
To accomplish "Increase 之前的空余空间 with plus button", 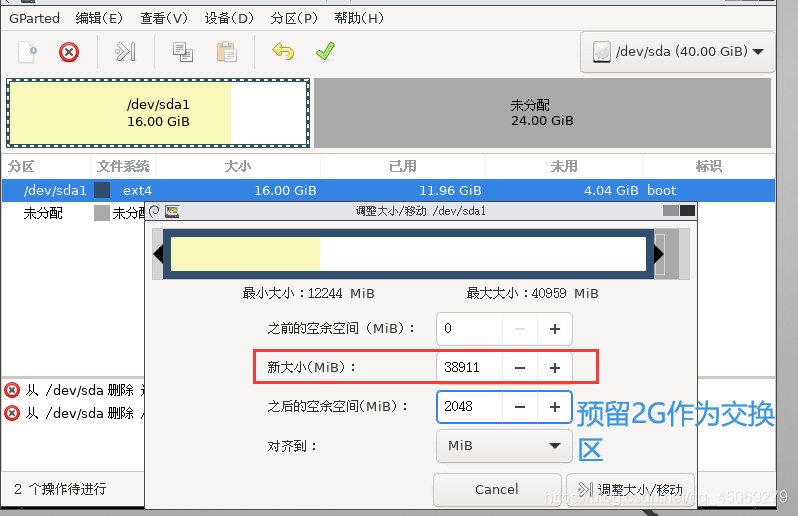I will (x=555, y=329).
